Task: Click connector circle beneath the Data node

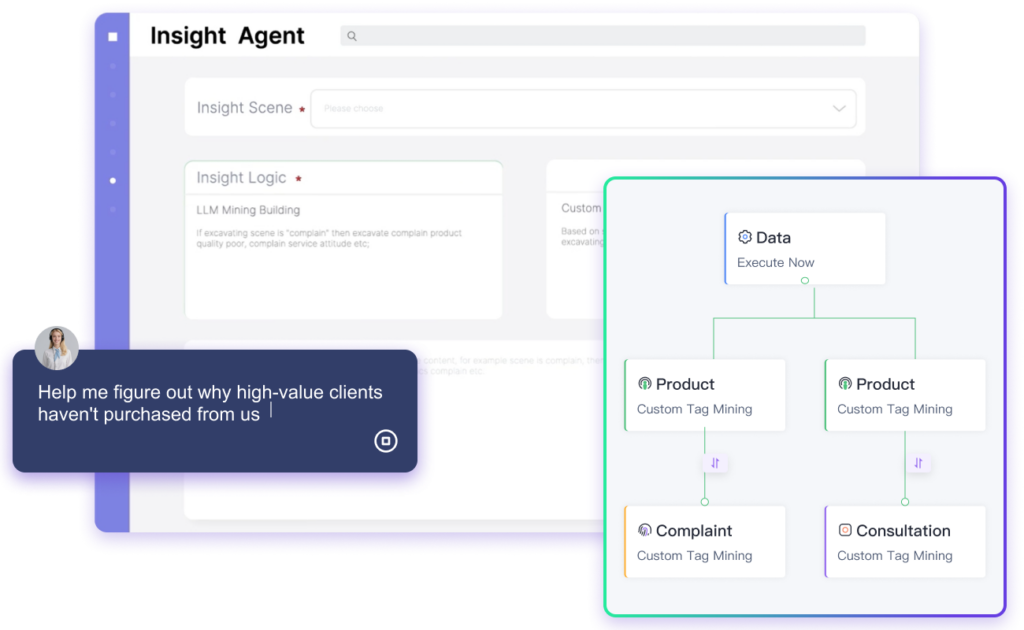Action: [x=805, y=281]
